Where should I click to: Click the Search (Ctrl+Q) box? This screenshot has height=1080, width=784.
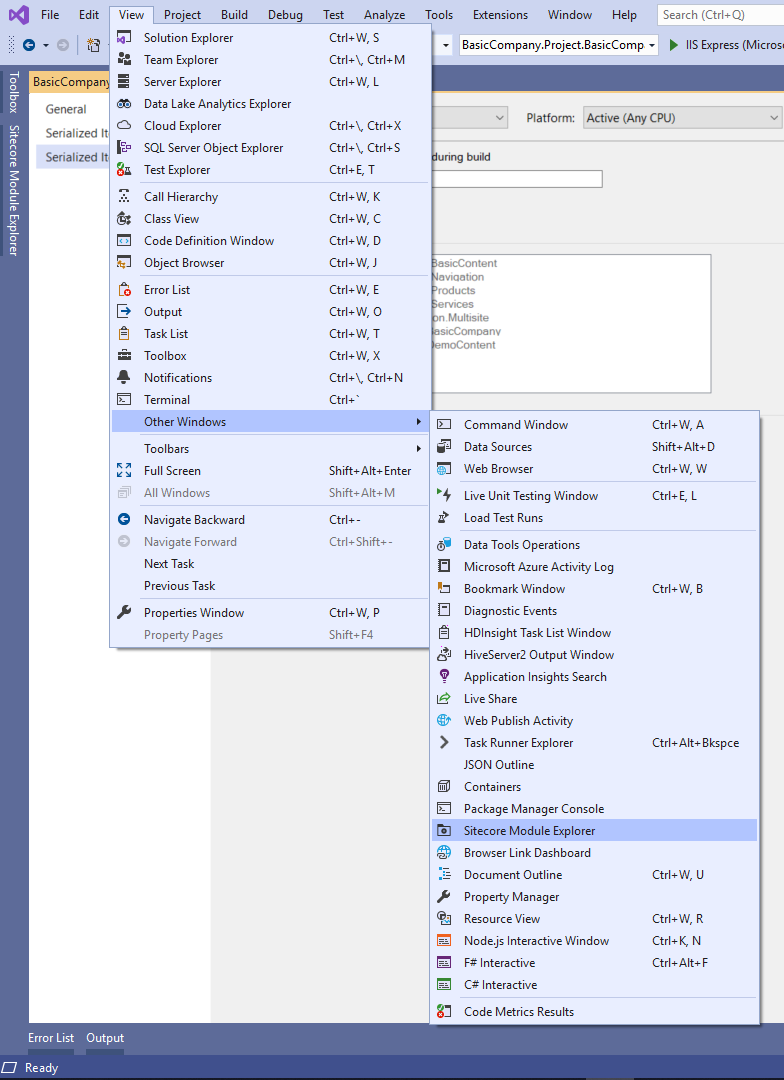[x=720, y=14]
